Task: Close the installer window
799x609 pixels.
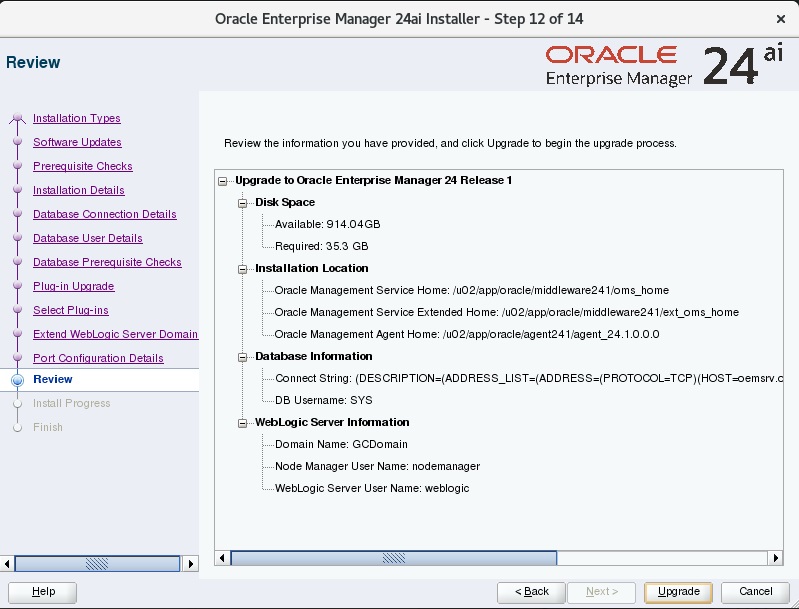Action: click(780, 19)
